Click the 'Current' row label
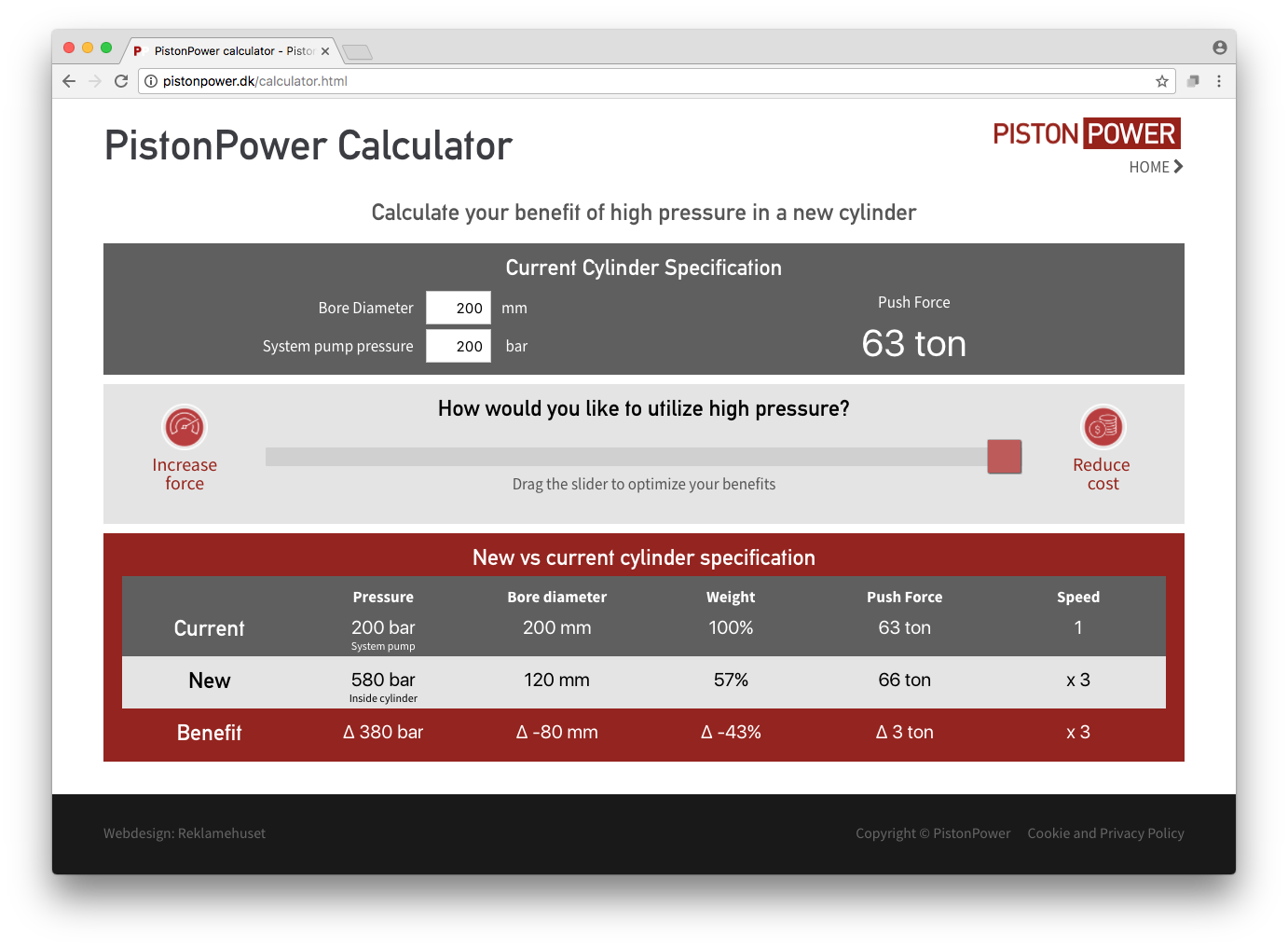The image size is (1288, 949). pyautogui.click(x=209, y=628)
